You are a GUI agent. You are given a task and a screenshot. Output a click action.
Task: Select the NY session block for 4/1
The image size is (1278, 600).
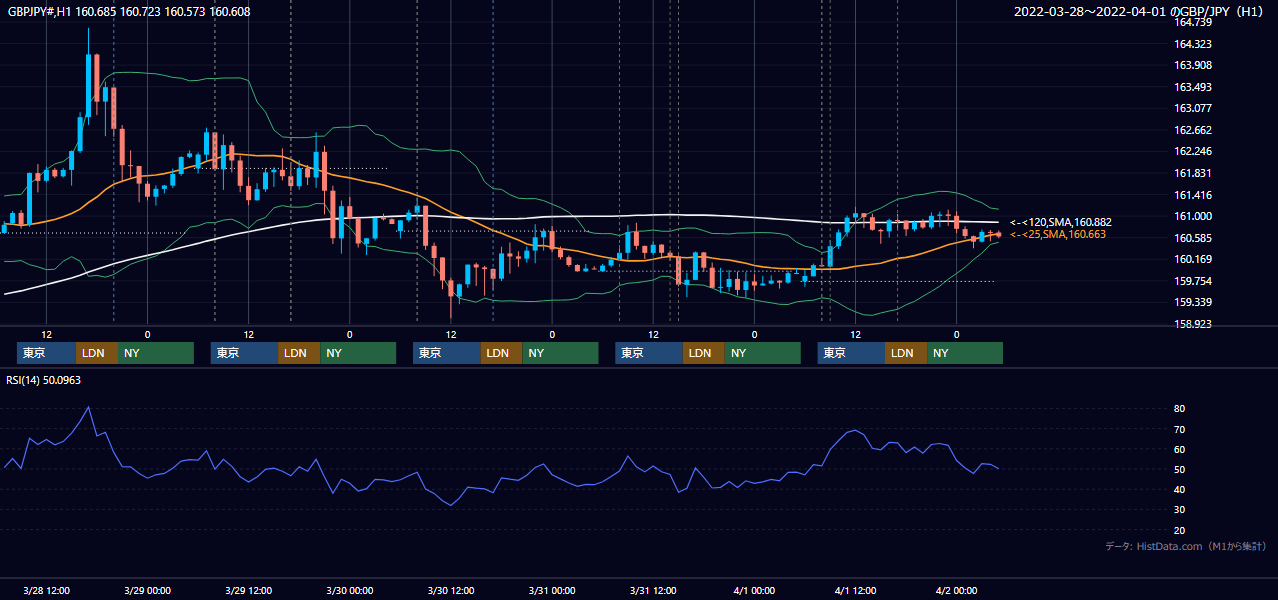coord(965,353)
